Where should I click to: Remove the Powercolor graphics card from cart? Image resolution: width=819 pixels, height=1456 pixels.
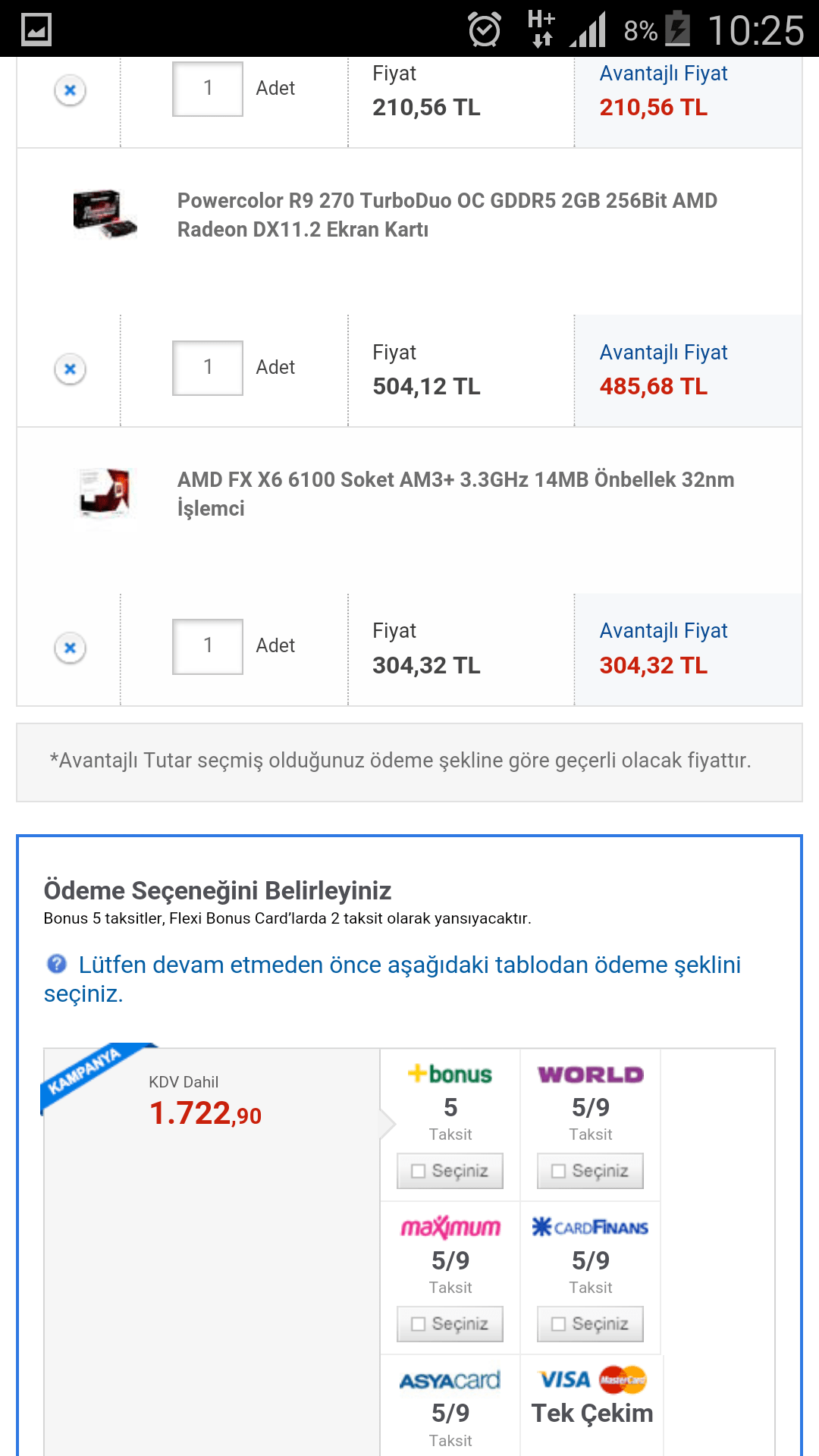pyautogui.click(x=70, y=369)
